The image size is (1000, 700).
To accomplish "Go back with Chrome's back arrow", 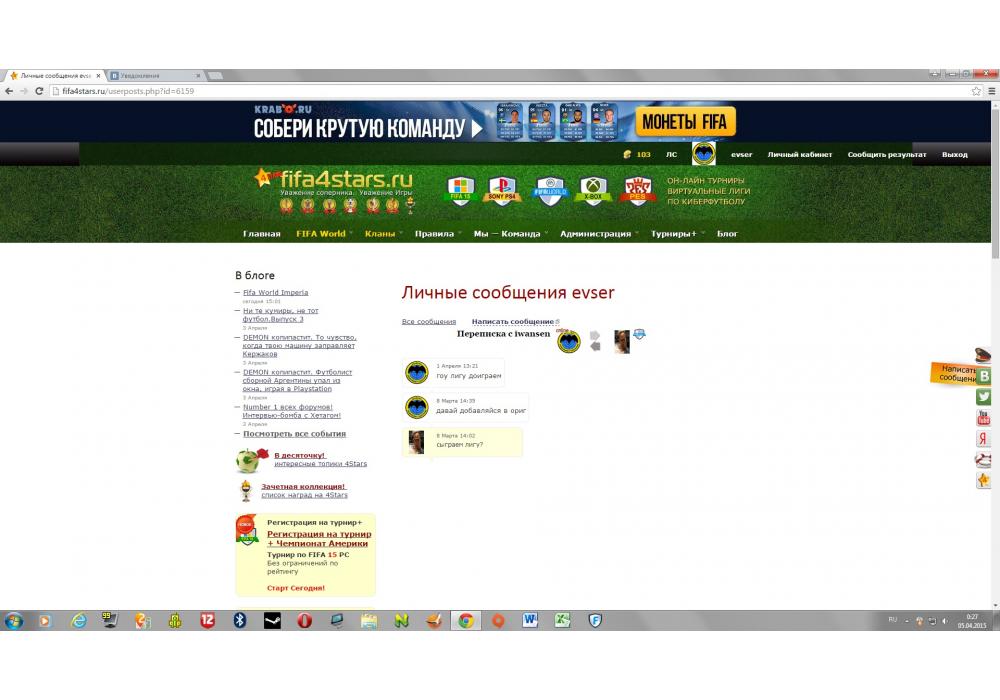I will point(9,91).
